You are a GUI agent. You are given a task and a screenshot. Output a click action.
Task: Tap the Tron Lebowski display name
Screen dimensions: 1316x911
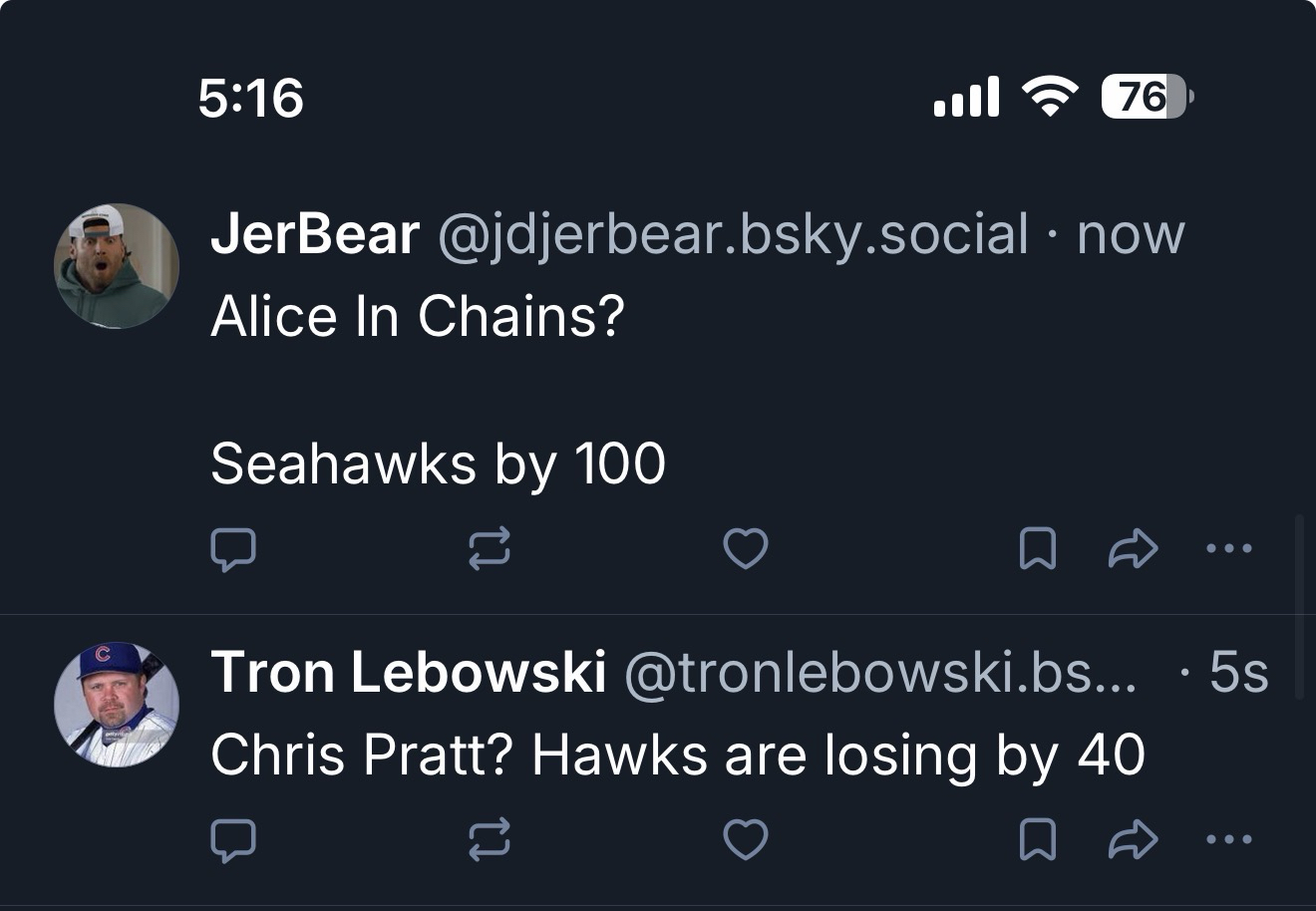click(408, 672)
